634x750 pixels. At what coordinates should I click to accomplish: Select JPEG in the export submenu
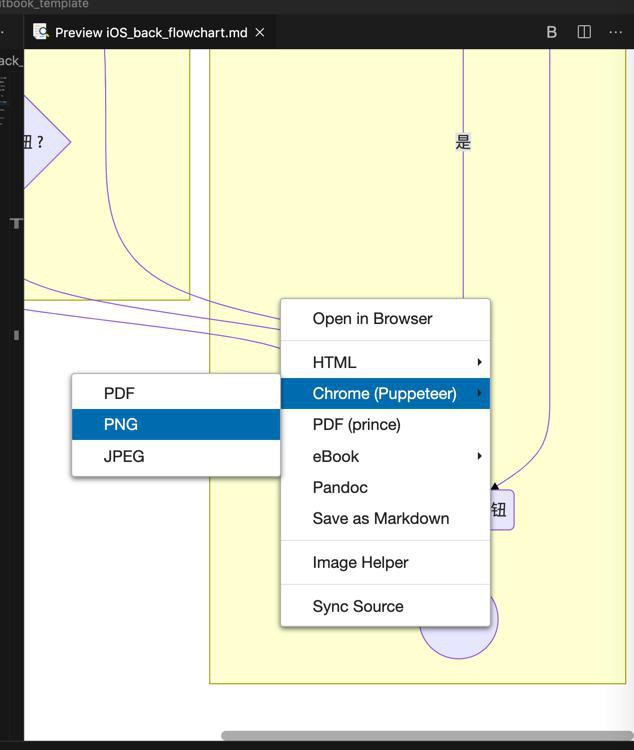coord(124,456)
